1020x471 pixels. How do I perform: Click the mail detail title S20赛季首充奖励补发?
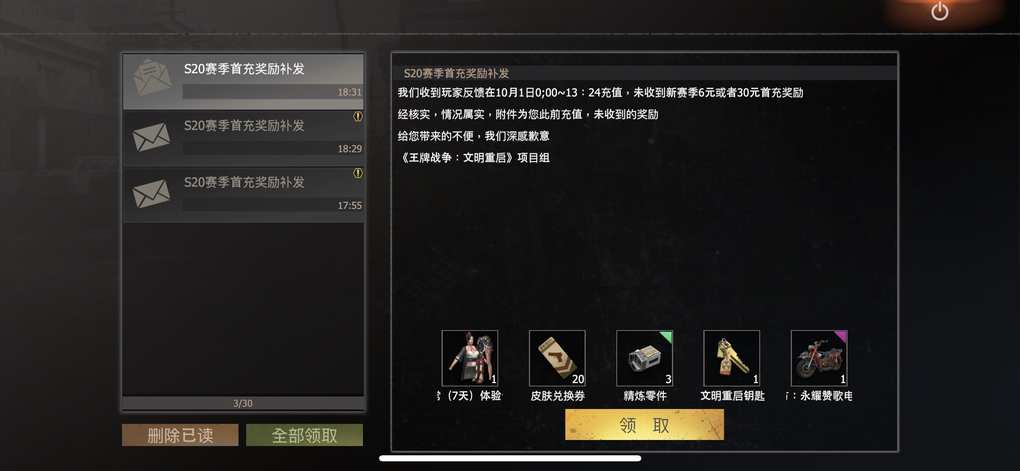[x=456, y=74]
